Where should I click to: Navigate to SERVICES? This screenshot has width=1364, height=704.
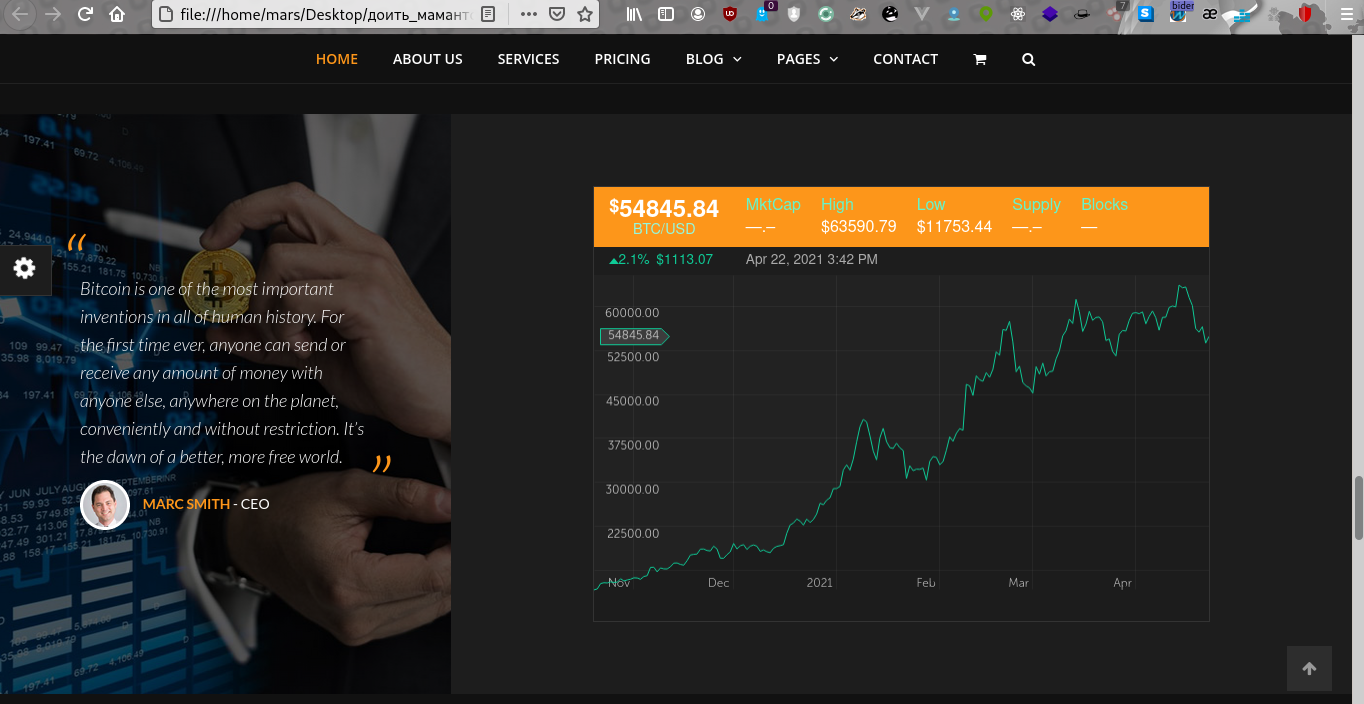(529, 59)
